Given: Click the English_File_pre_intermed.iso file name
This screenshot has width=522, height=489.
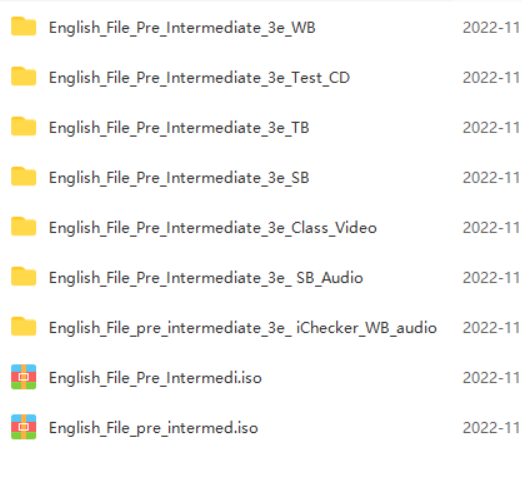Looking at the screenshot, I should pyautogui.click(x=153, y=428).
